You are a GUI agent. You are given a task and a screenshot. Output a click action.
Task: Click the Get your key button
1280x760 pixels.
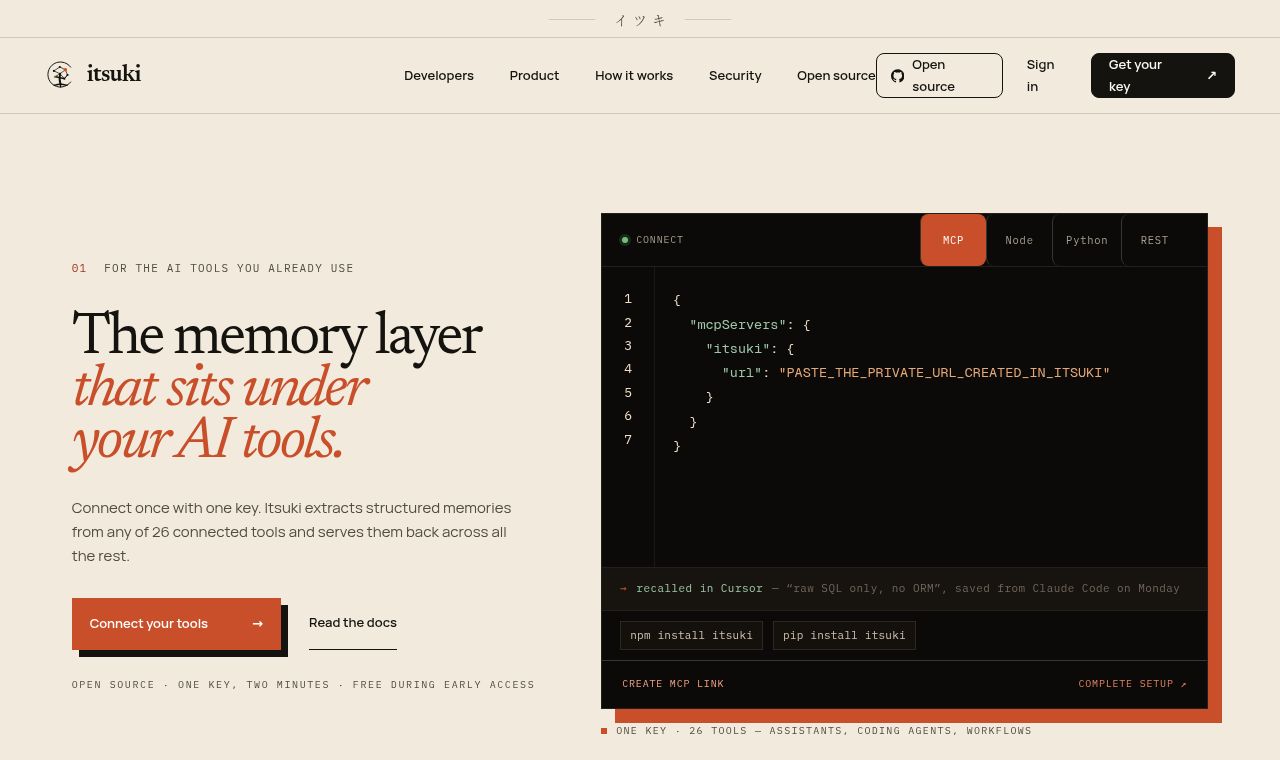click(x=1163, y=76)
